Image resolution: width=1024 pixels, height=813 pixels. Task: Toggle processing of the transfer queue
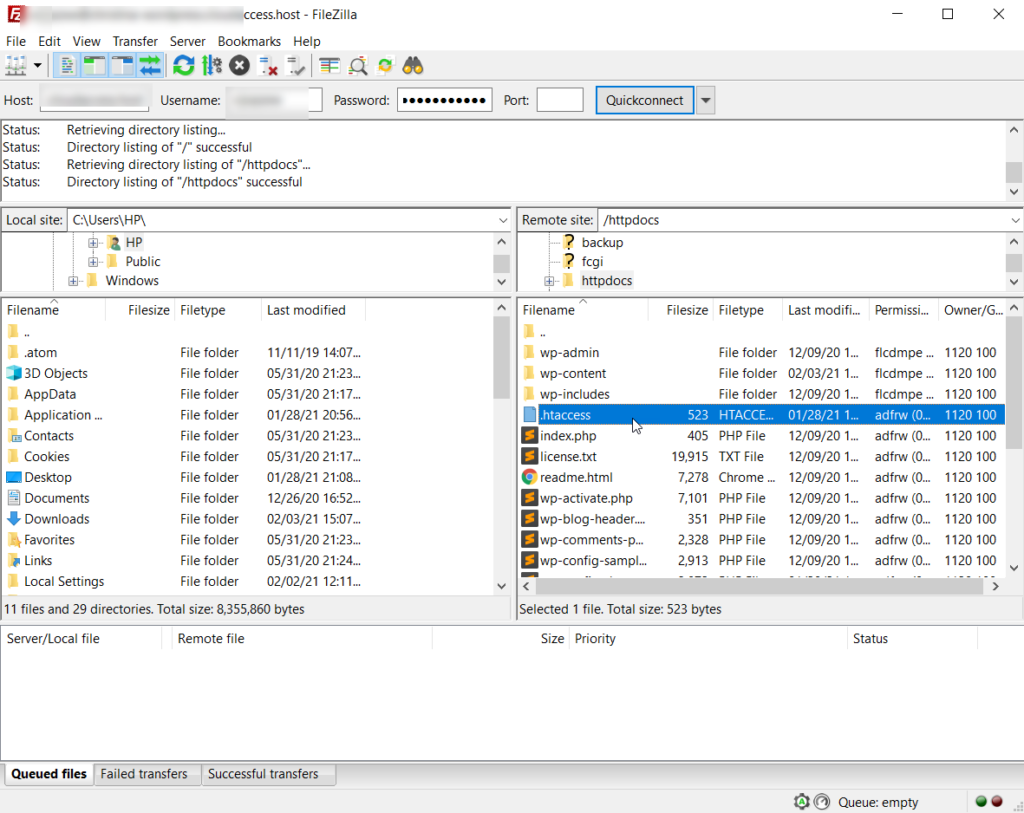pos(212,66)
